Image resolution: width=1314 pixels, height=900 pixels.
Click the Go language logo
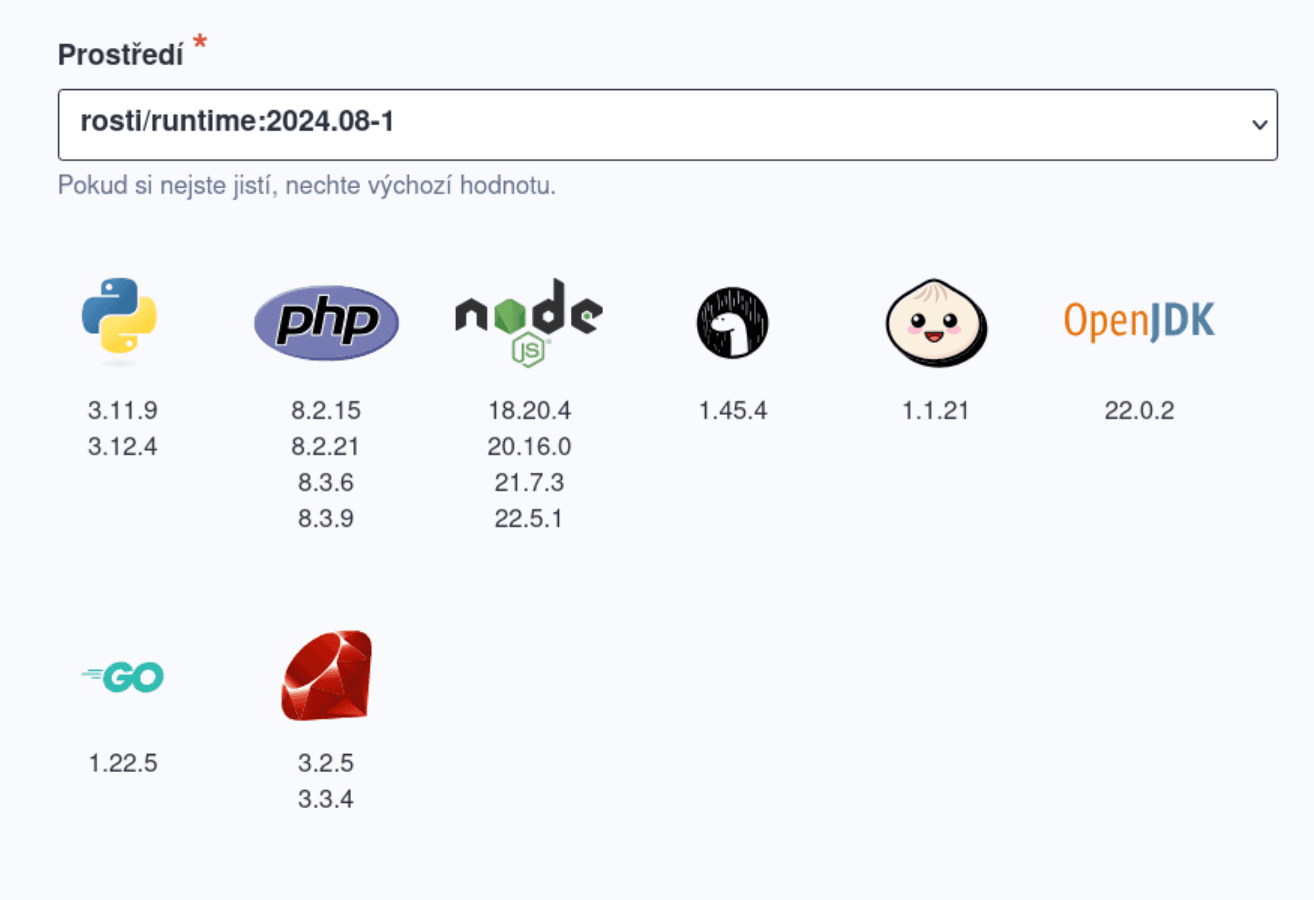point(123,677)
